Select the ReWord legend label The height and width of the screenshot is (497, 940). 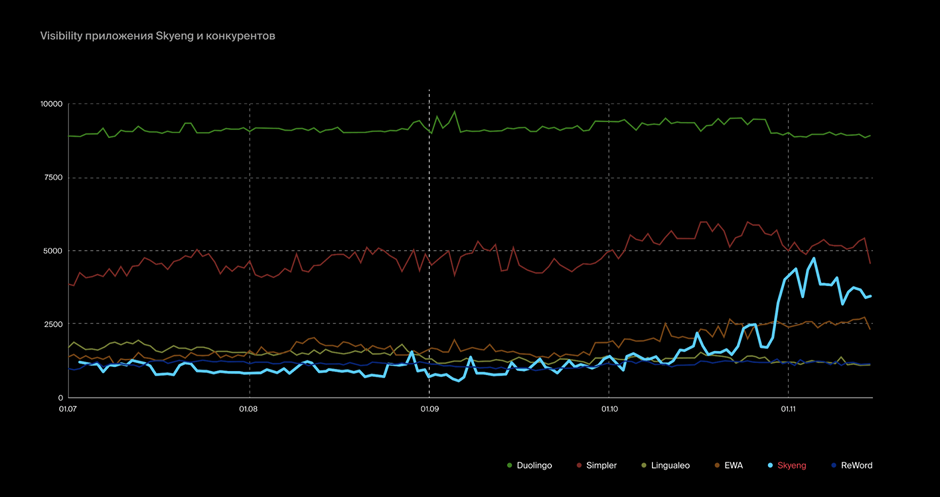point(857,465)
